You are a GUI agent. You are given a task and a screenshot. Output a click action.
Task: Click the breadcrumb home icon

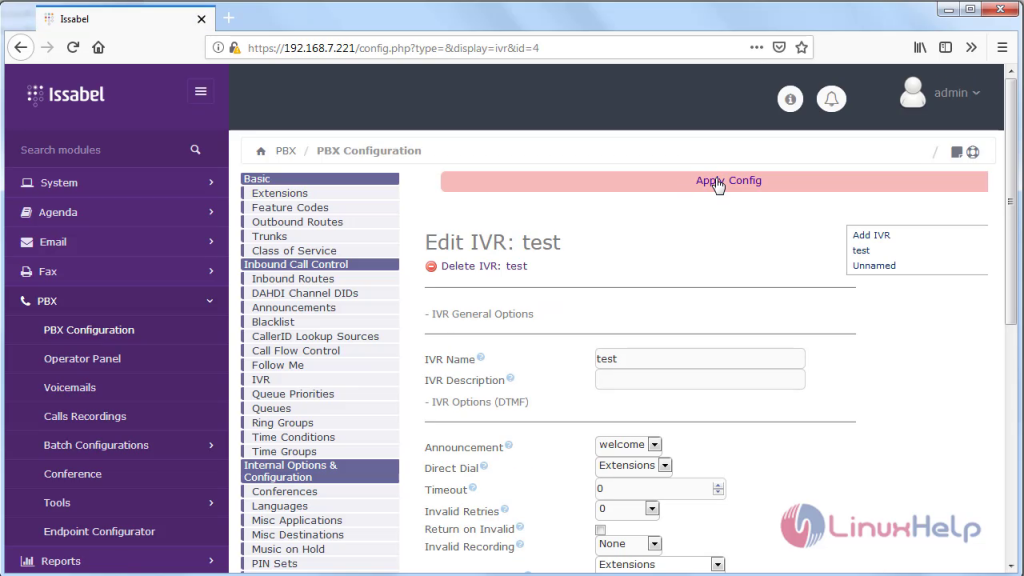tap(261, 151)
